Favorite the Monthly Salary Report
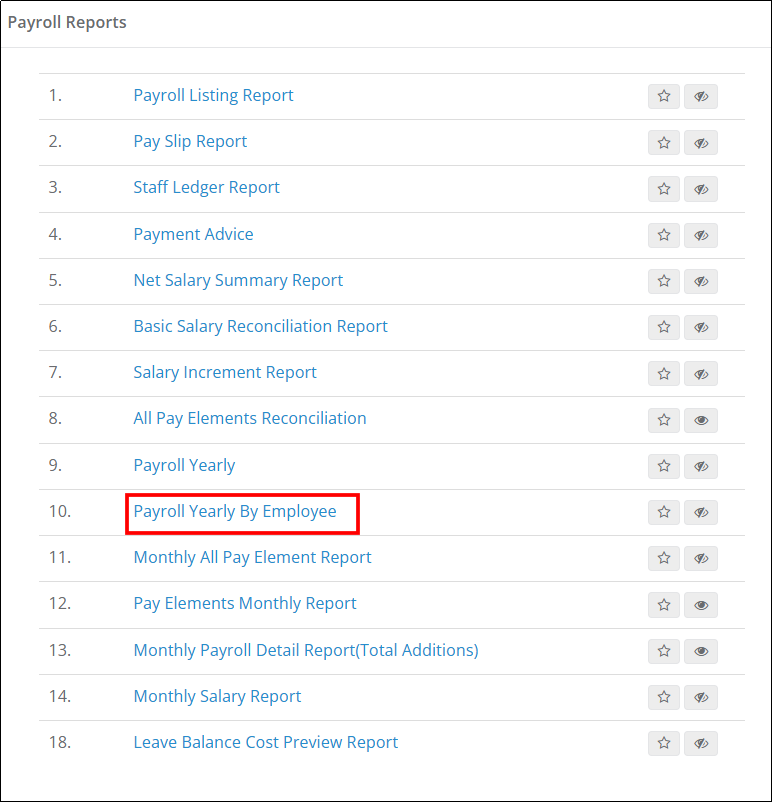The height and width of the screenshot is (803, 773). pyautogui.click(x=664, y=697)
